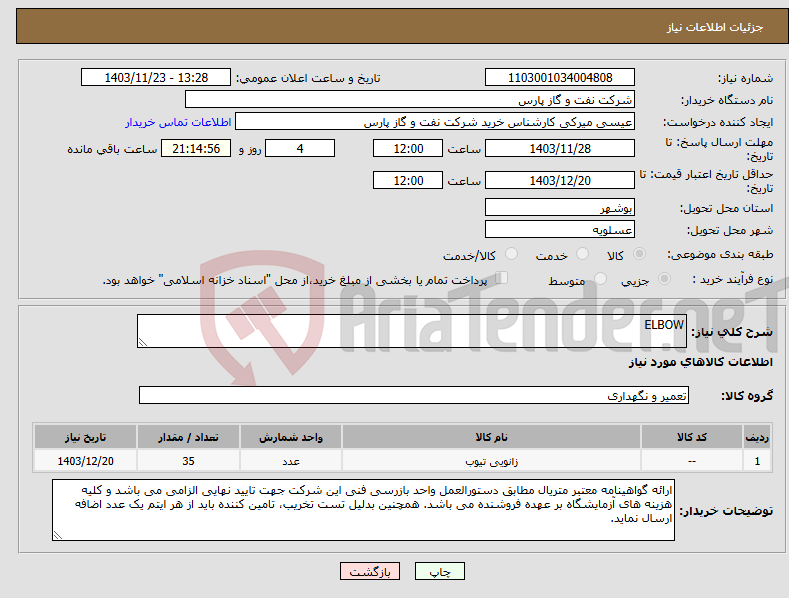Viewport: 789px width, 598px height.
Task: Click the announcement date field 1403/11/23 - 13:28
Action: tap(155, 78)
